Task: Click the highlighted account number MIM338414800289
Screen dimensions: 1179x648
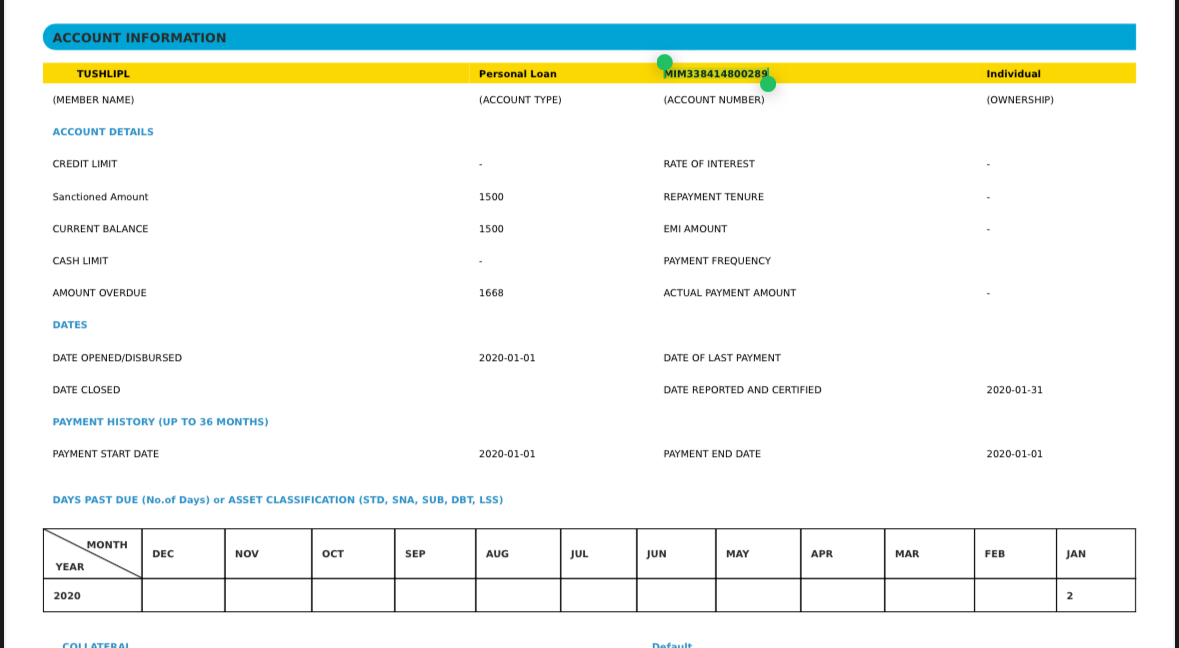Action: 715,74
